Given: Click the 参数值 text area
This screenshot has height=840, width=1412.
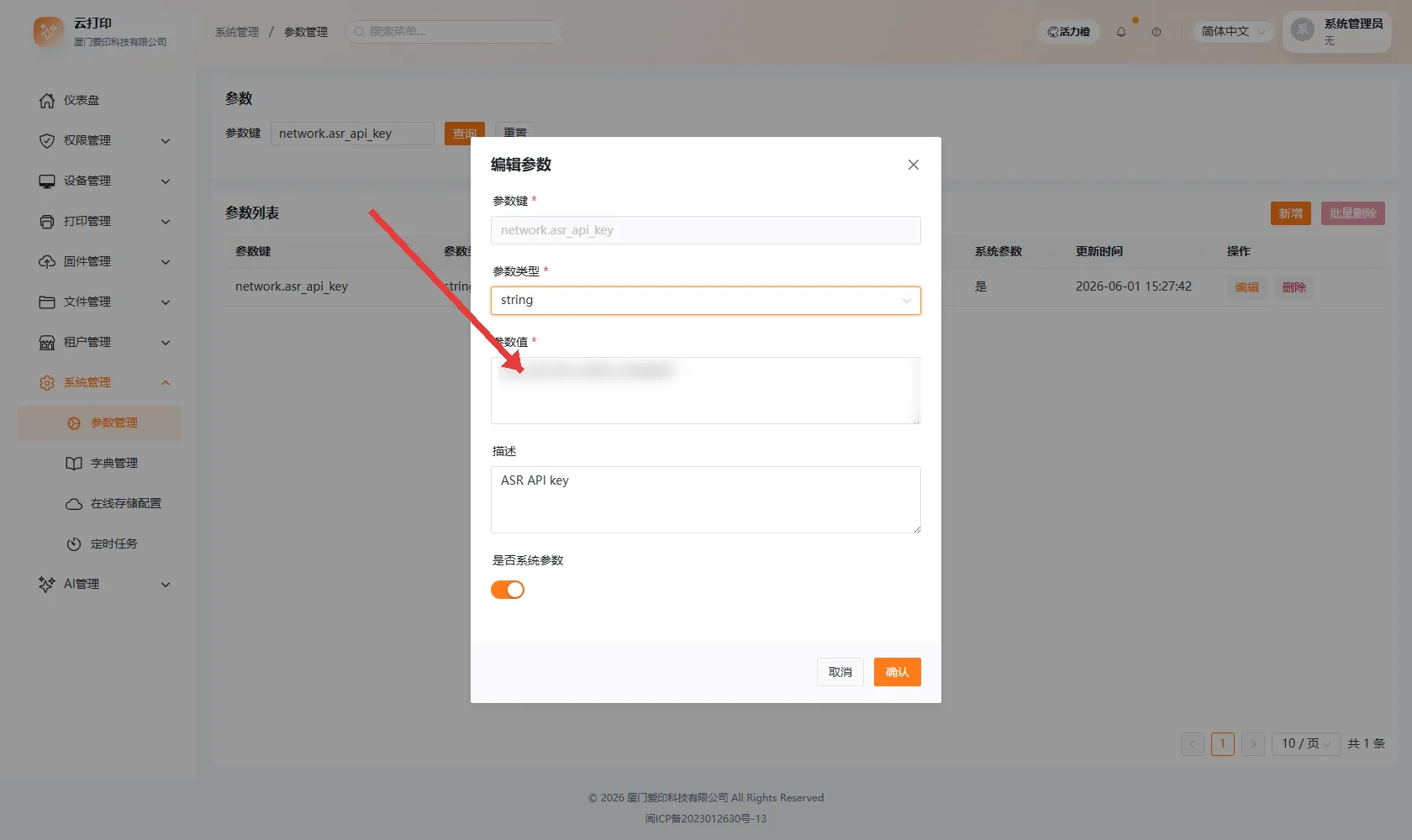Looking at the screenshot, I should [706, 391].
